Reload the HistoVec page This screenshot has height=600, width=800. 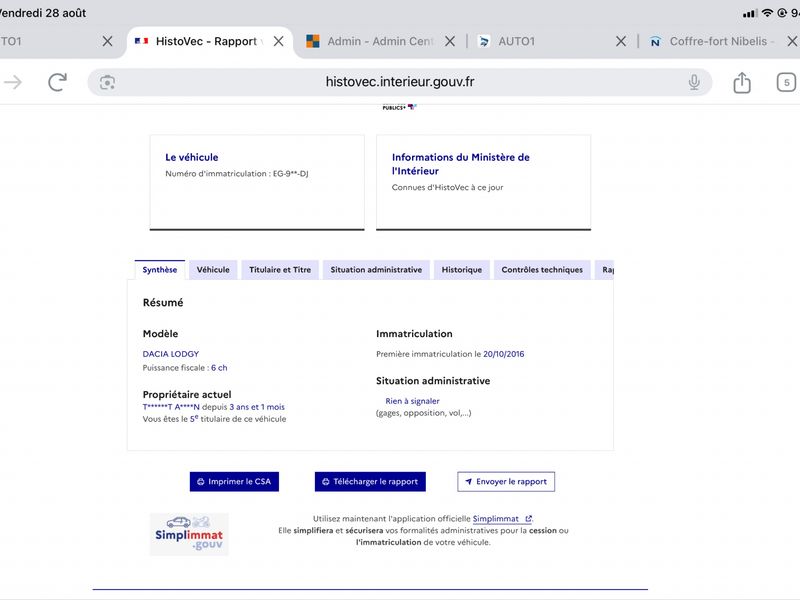click(x=57, y=82)
